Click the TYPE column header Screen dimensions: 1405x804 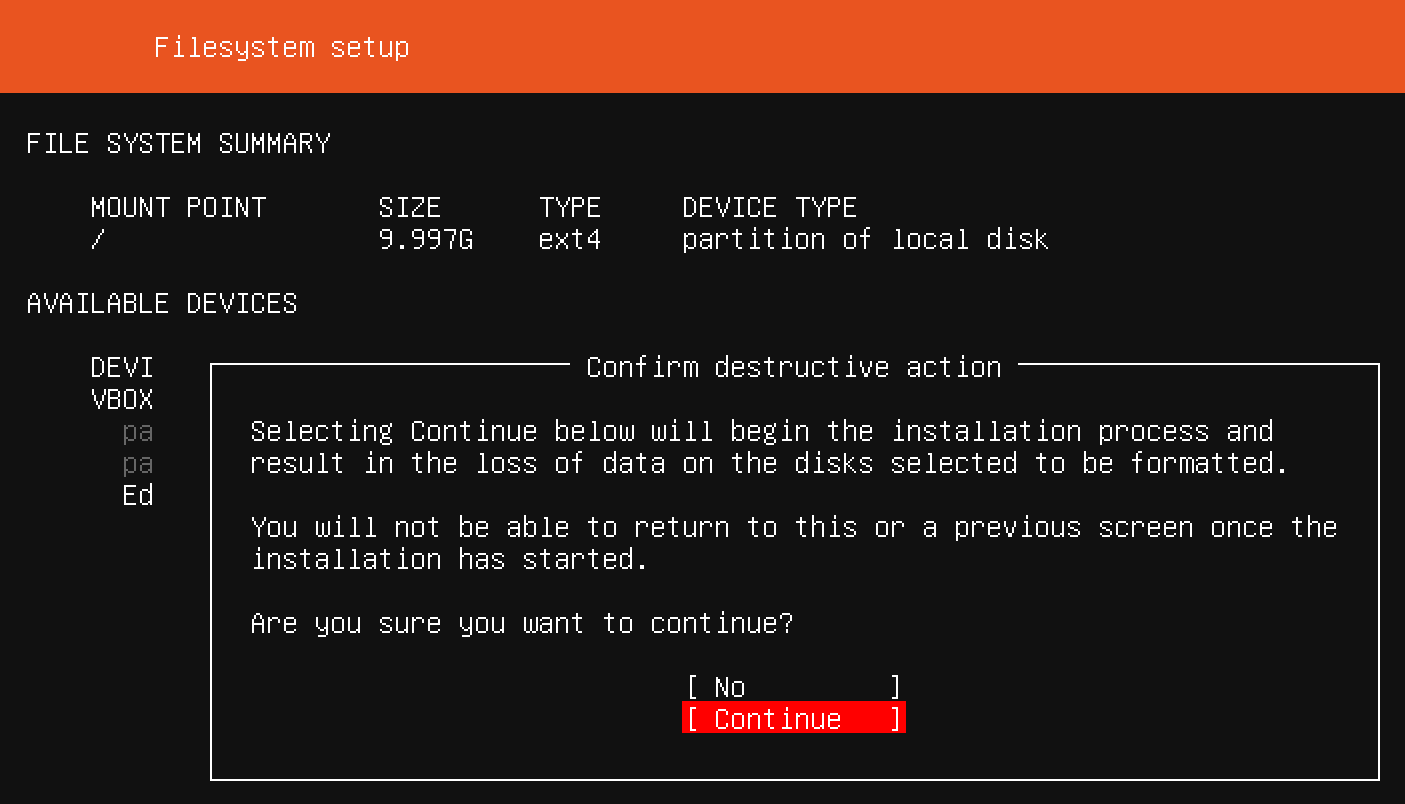tap(570, 207)
